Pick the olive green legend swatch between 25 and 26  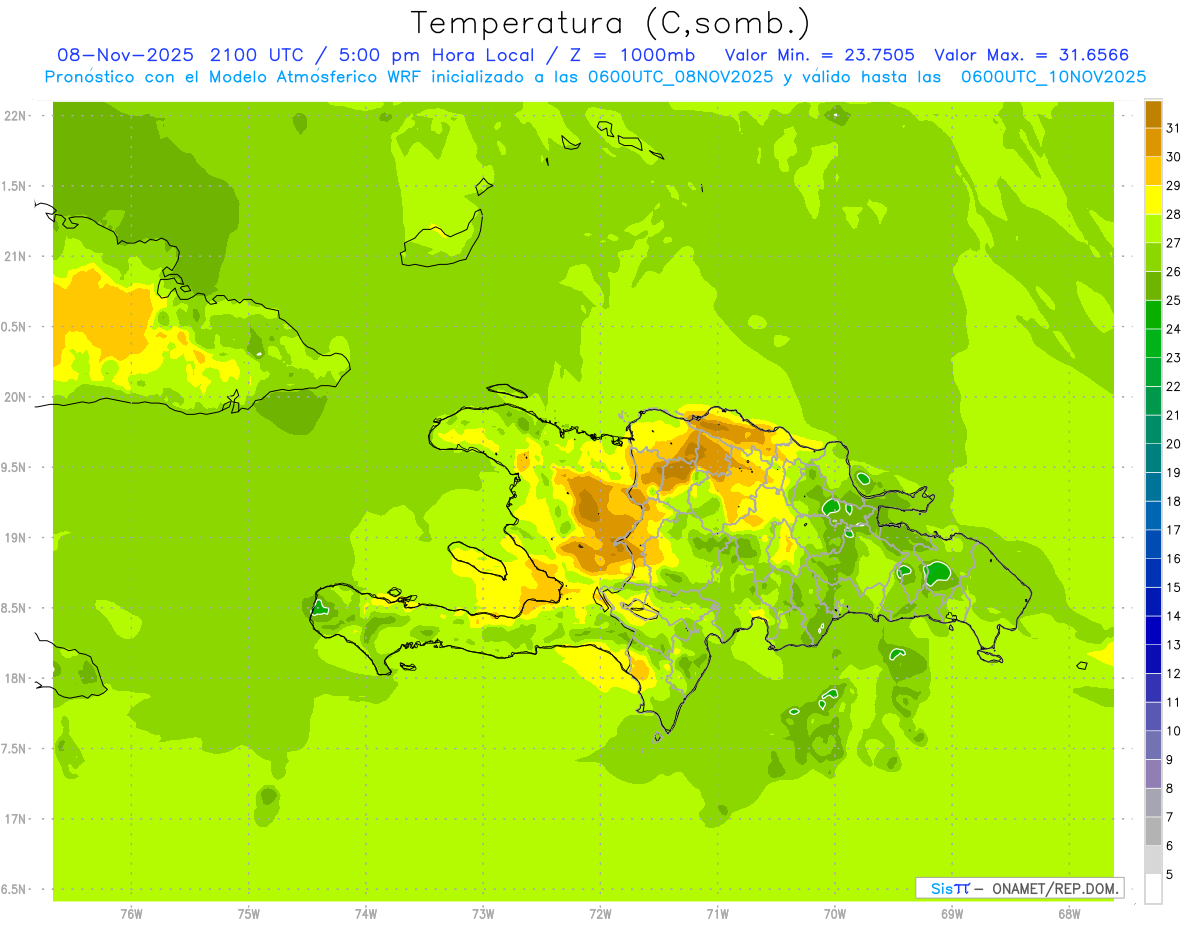(x=1153, y=286)
